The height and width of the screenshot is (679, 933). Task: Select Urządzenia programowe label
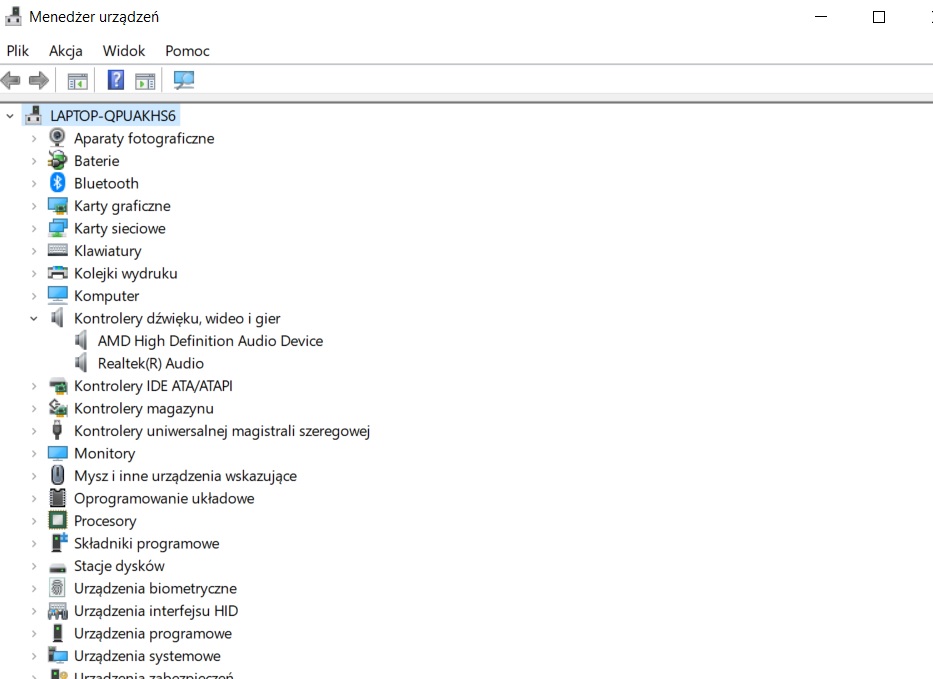pos(153,633)
